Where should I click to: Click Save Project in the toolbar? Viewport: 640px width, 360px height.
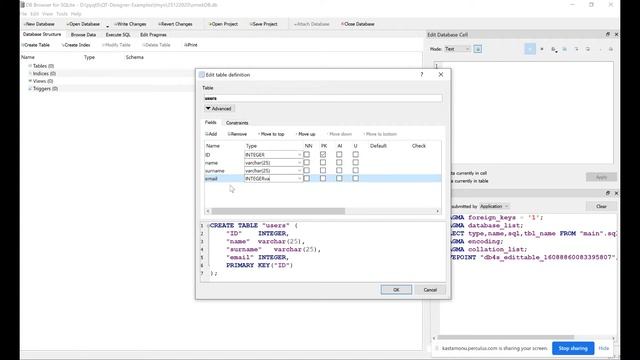click(264, 24)
